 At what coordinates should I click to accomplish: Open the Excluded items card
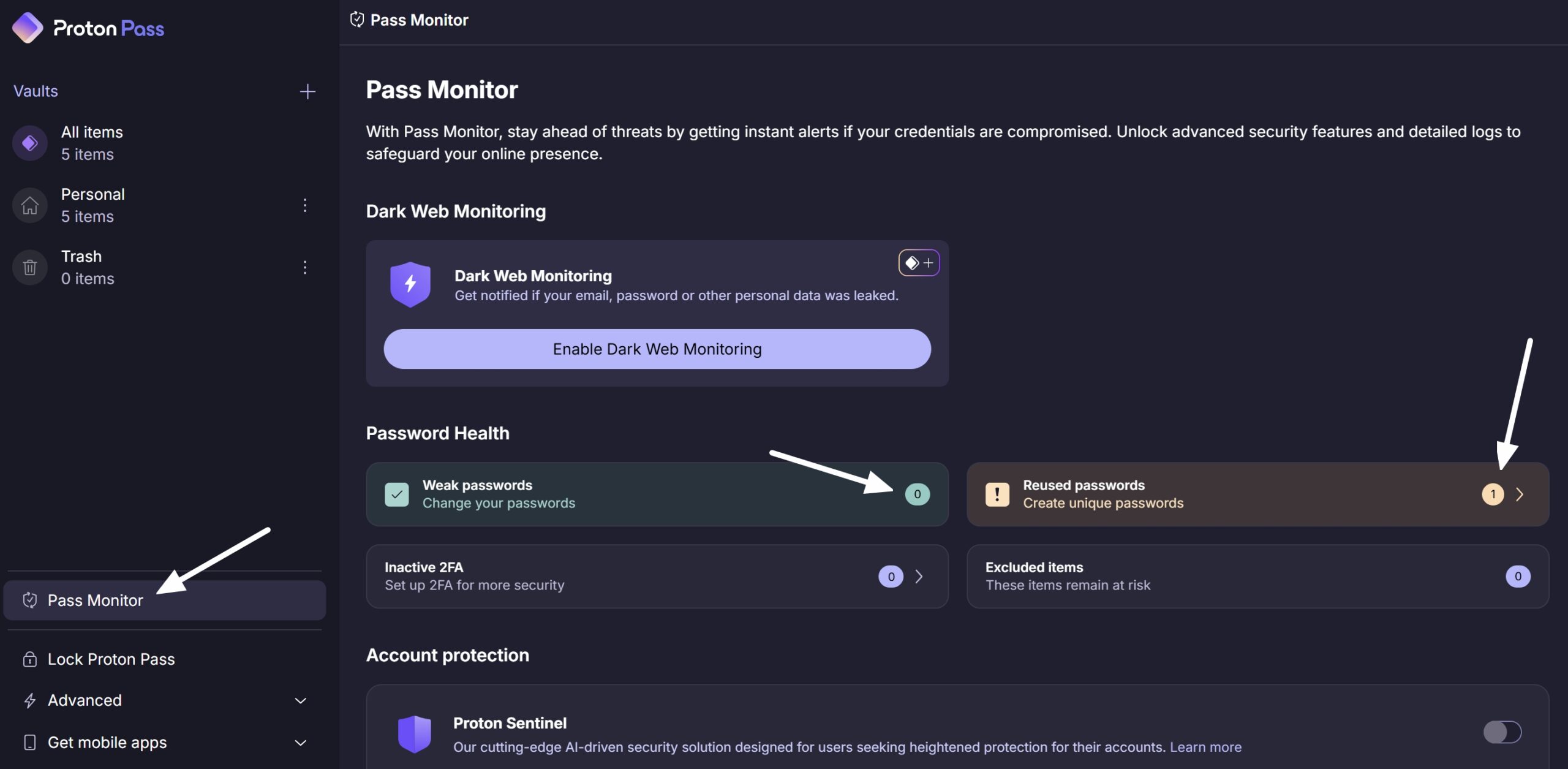(1257, 576)
